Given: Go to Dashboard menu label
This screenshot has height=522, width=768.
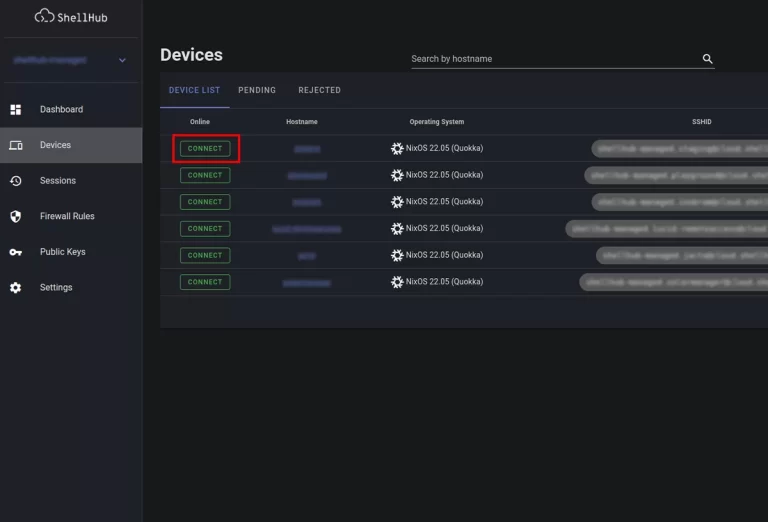Looking at the screenshot, I should pyautogui.click(x=61, y=109).
